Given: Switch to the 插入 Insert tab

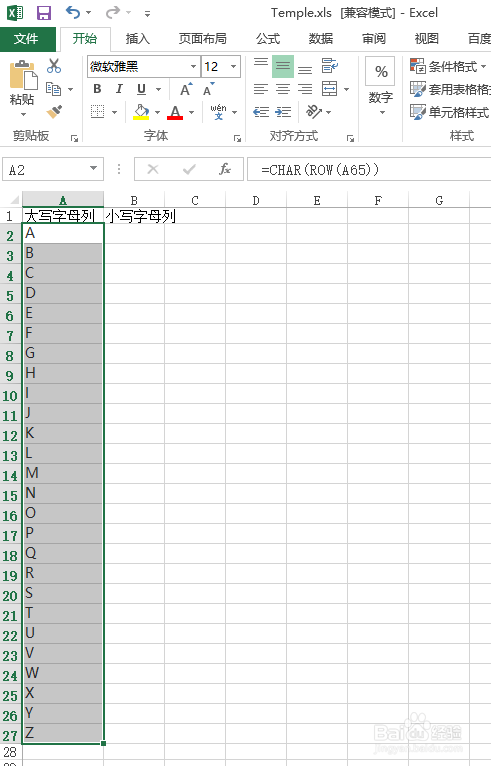Looking at the screenshot, I should pos(137,39).
